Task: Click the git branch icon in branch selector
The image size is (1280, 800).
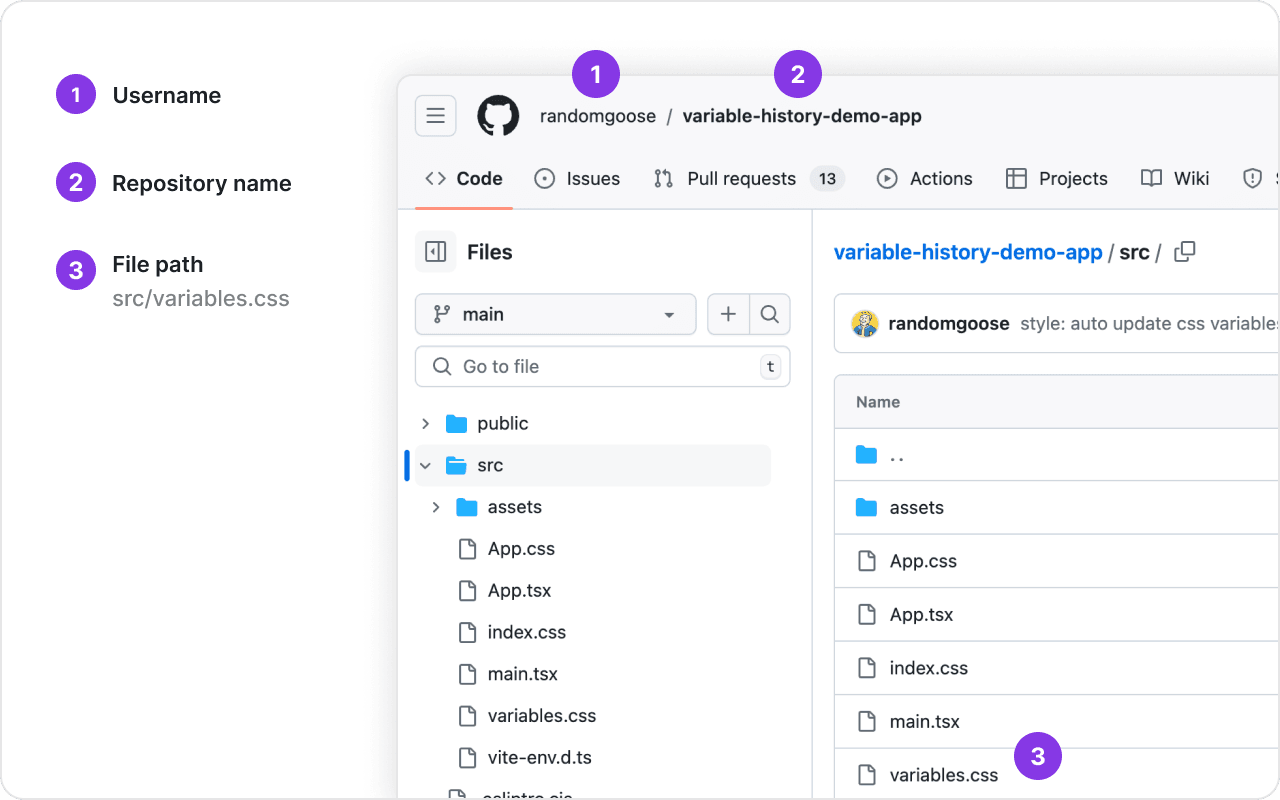Action: [x=441, y=314]
